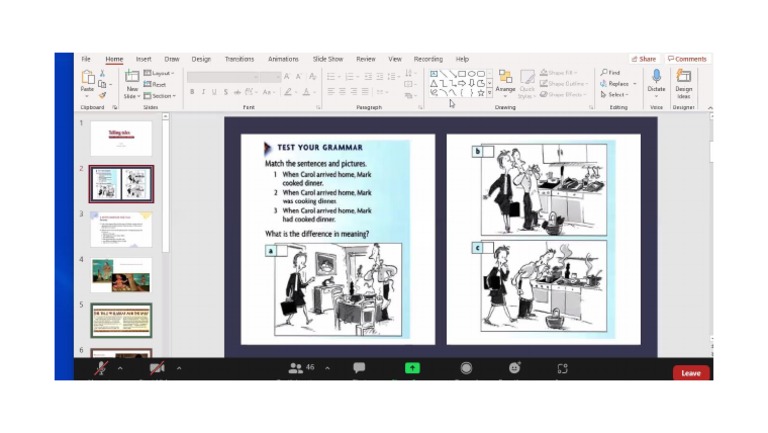
Task: Open Design Ideas in the ribbon
Action: (684, 80)
